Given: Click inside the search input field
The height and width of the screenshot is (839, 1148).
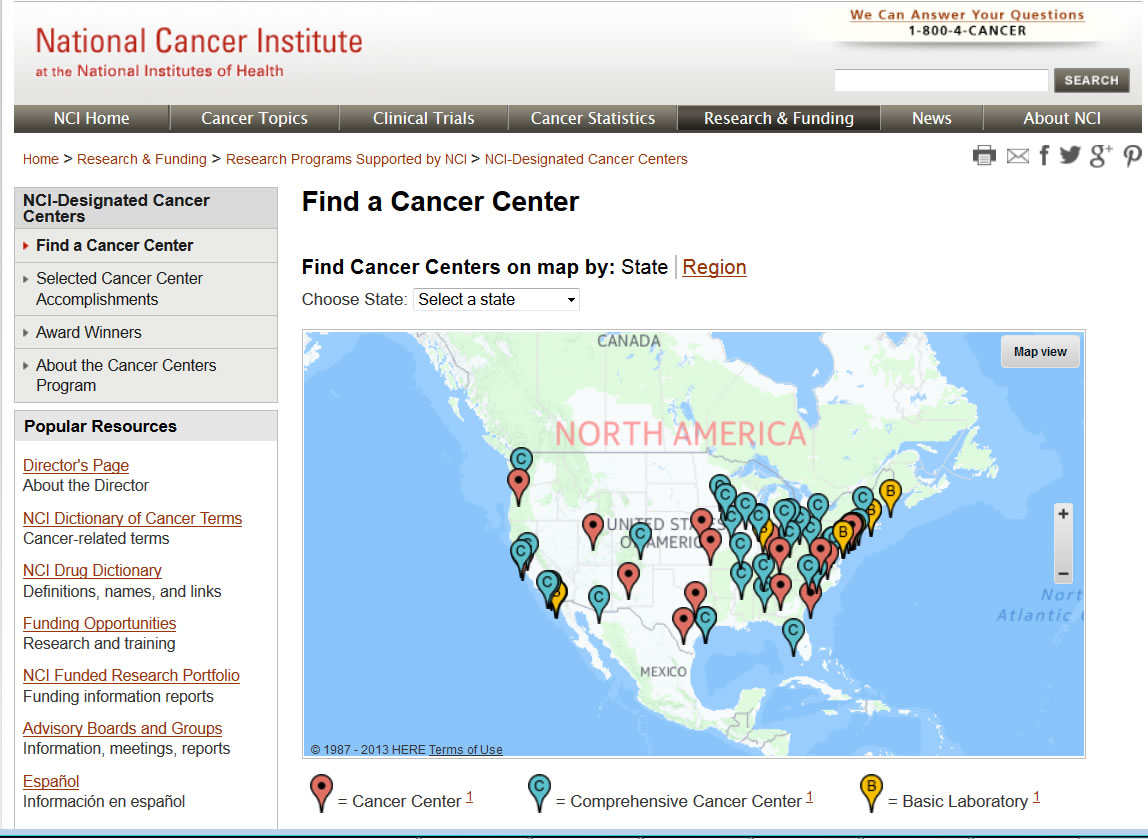Looking at the screenshot, I should (940, 80).
